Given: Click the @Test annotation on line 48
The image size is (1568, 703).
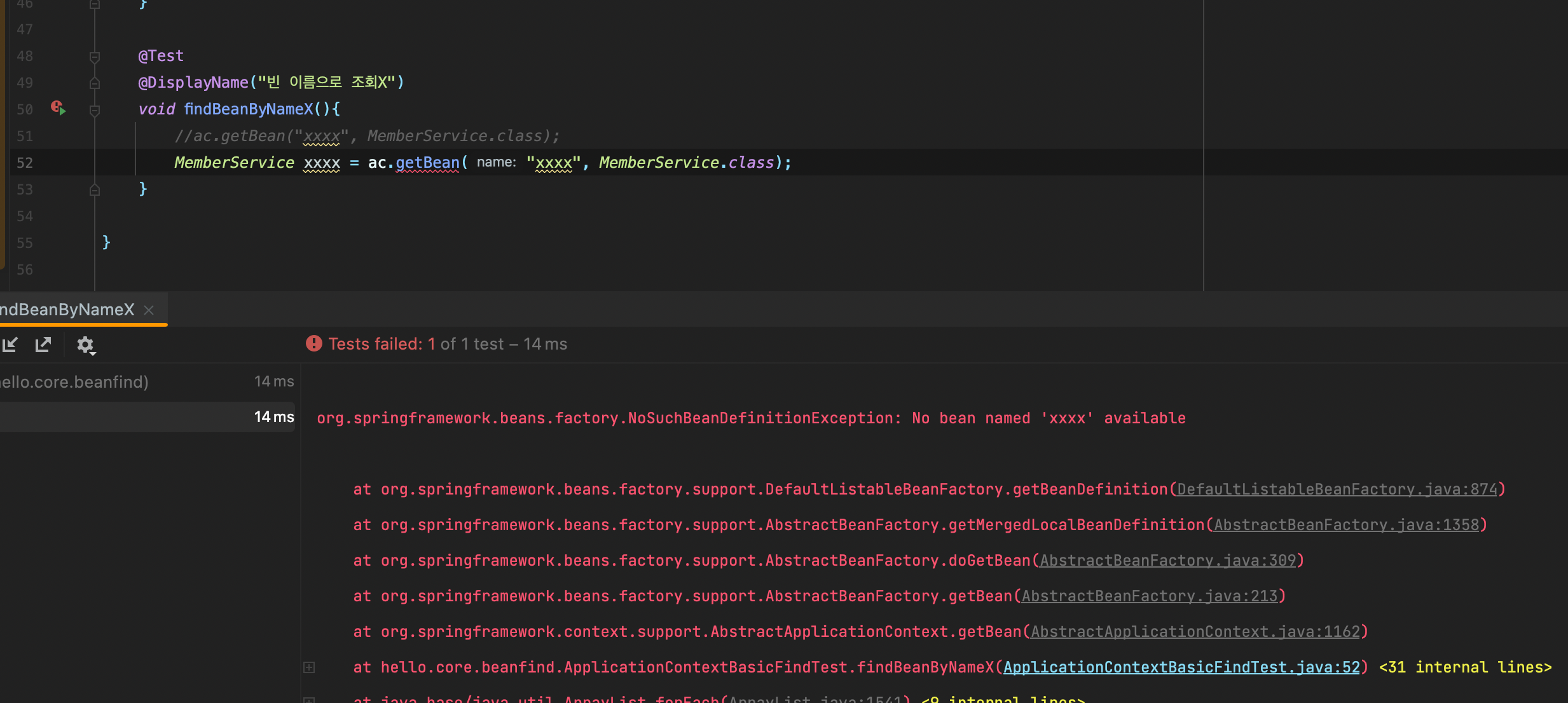Looking at the screenshot, I should pos(161,56).
